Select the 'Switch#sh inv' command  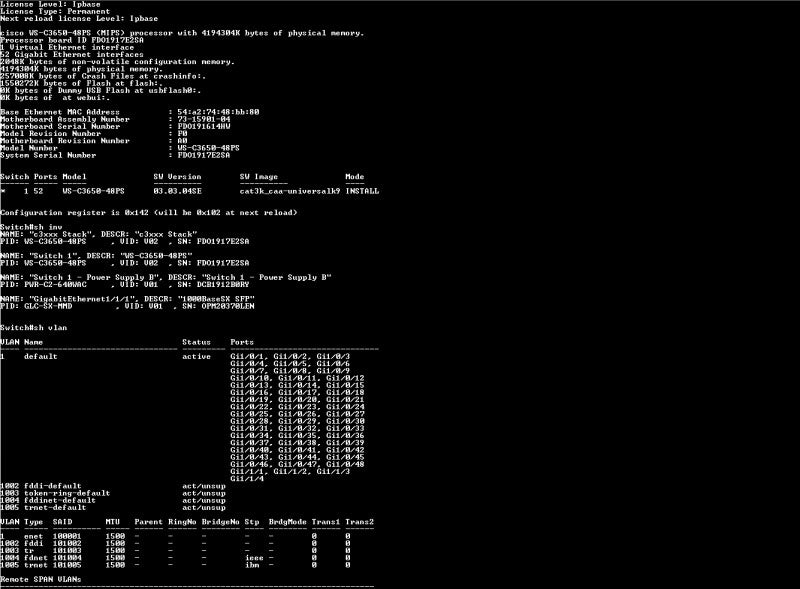tap(31, 227)
